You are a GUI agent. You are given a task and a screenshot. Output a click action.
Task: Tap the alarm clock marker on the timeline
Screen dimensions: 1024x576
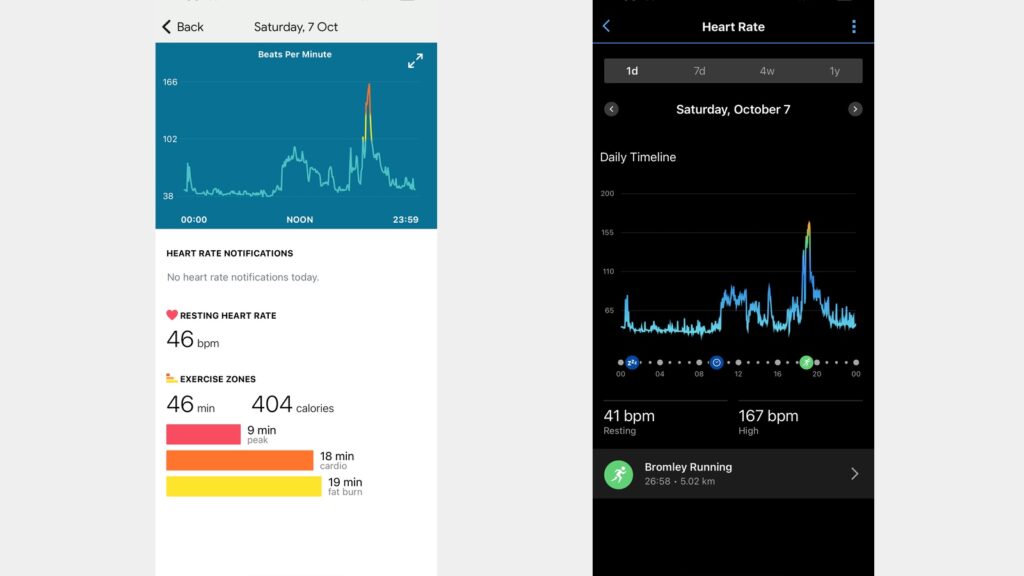coord(717,362)
